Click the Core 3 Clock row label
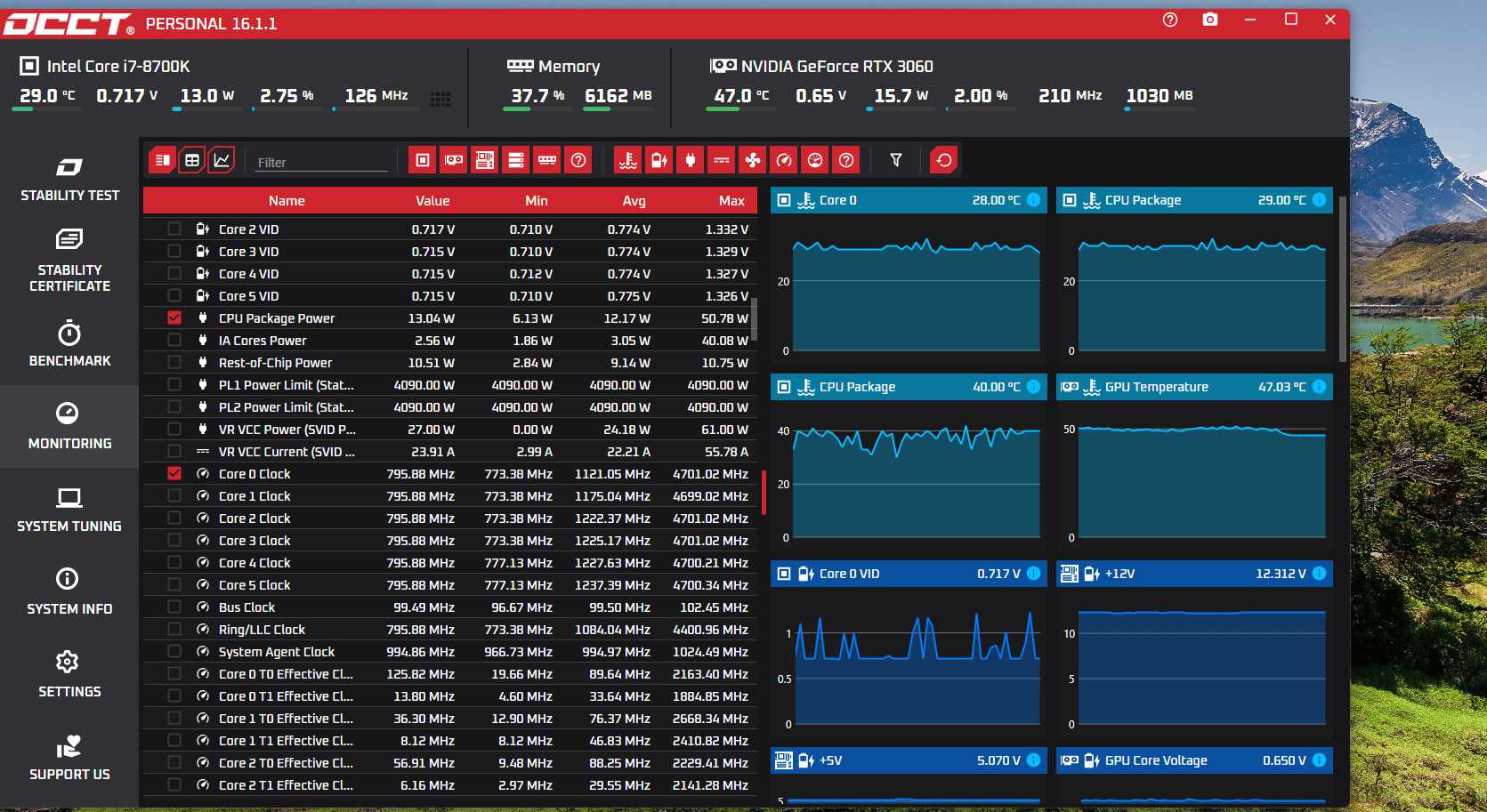Viewport: 1487px width, 812px height. point(255,540)
